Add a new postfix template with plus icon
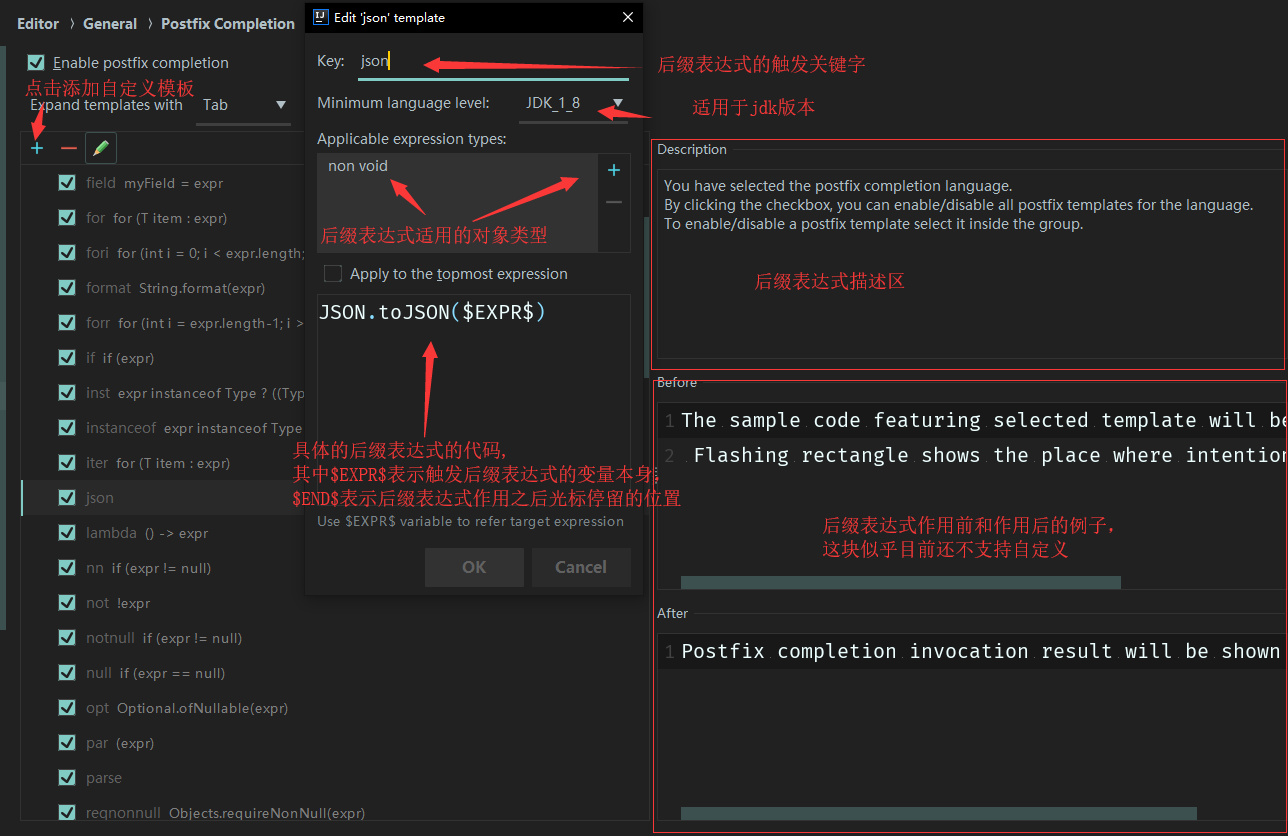This screenshot has height=836, width=1288. click(37, 148)
